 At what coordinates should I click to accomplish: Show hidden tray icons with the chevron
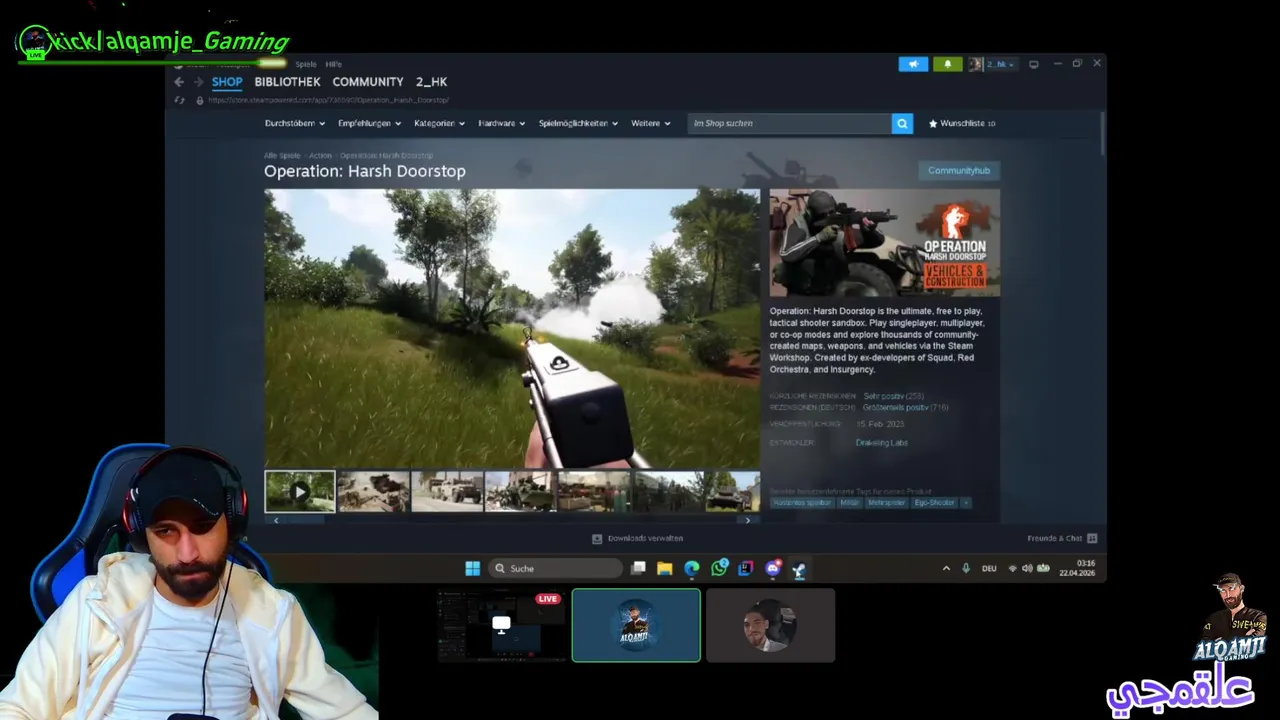946,568
